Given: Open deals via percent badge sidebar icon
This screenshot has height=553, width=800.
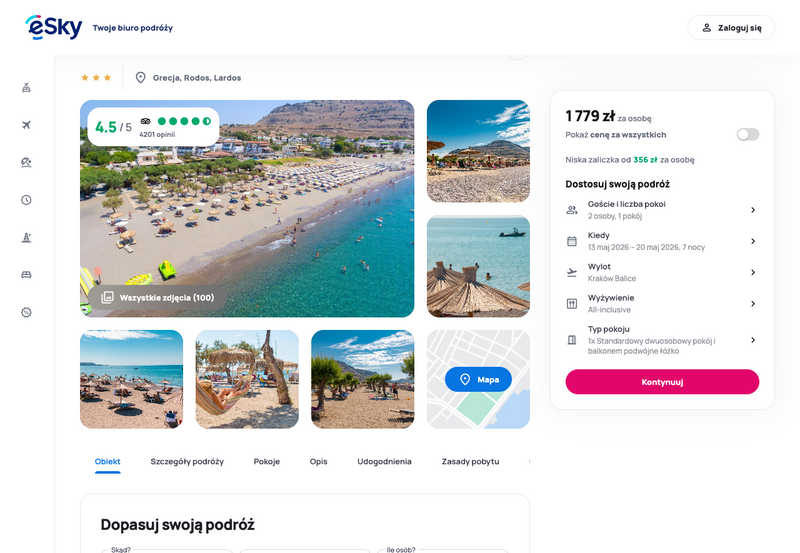Looking at the screenshot, I should click(x=27, y=312).
